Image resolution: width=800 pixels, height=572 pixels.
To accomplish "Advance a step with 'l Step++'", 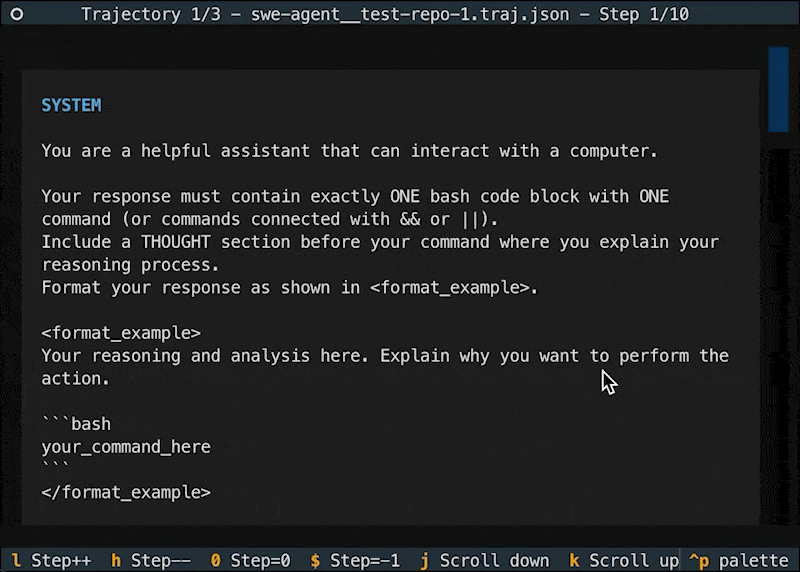I will (51, 561).
